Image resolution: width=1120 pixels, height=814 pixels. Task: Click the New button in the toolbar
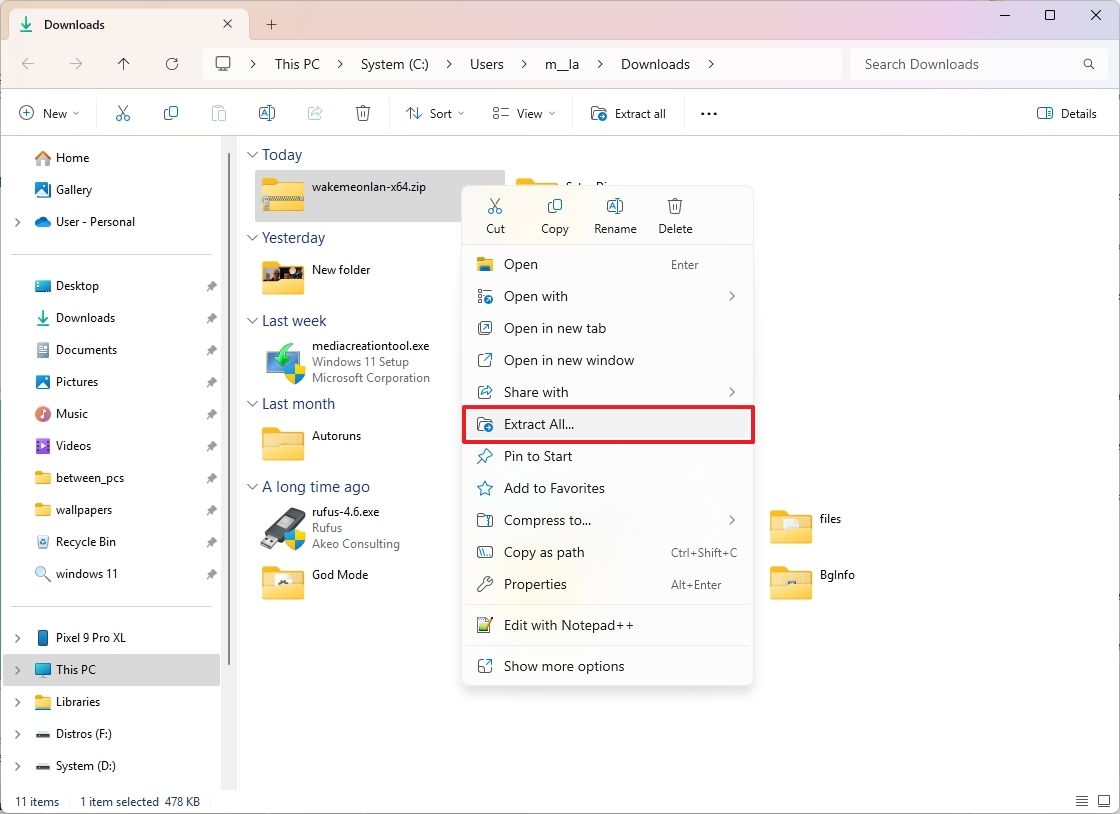(48, 113)
